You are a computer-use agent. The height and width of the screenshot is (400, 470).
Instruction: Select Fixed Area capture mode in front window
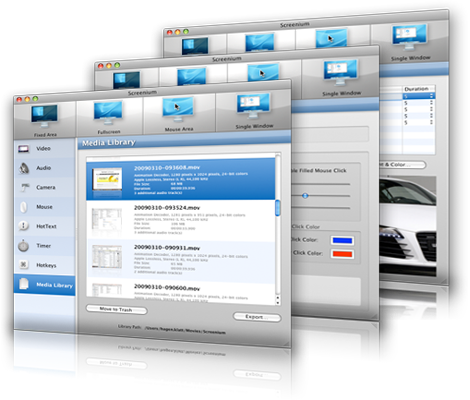click(x=45, y=120)
